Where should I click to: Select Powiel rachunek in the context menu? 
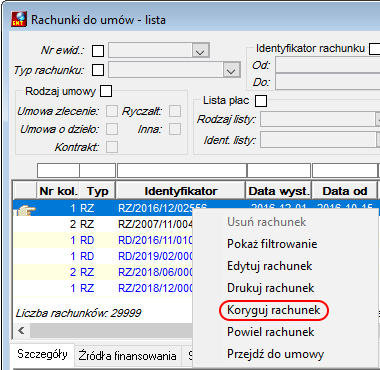click(x=271, y=332)
